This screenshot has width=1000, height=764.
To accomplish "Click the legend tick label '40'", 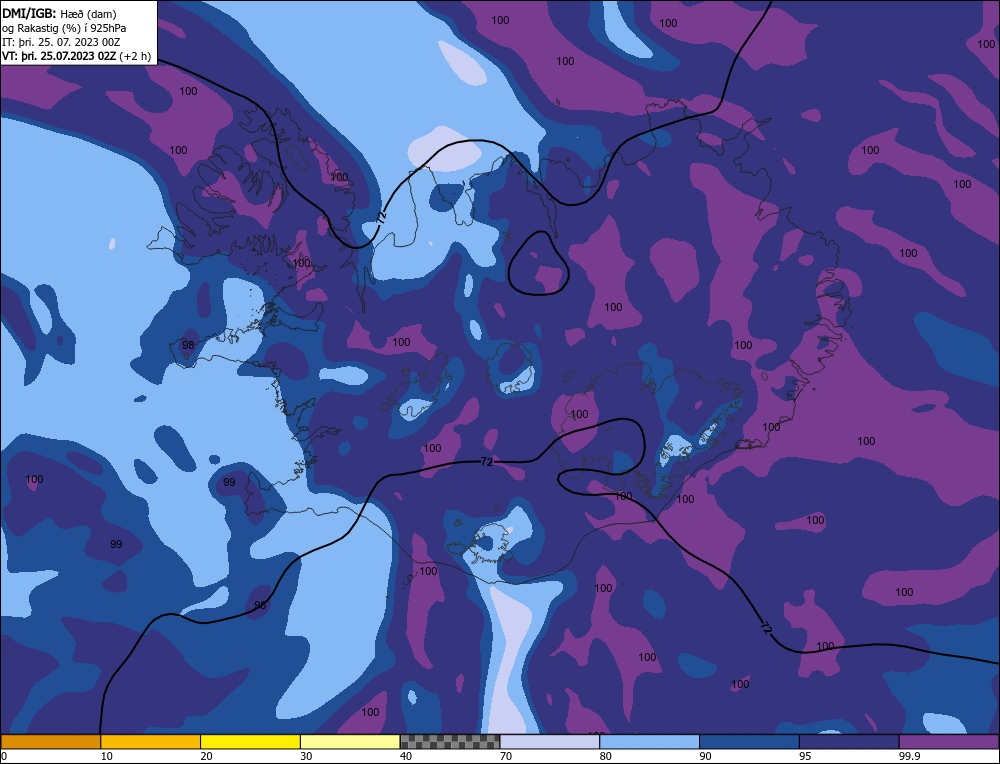I will [406, 756].
